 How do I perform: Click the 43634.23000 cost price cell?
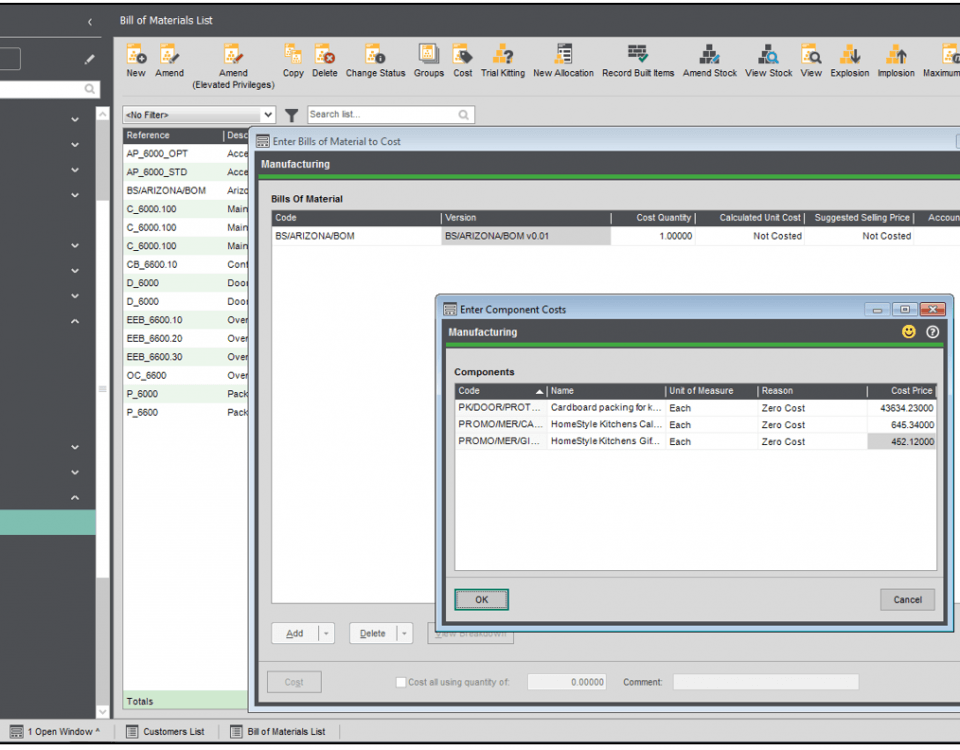pyautogui.click(x=902, y=408)
